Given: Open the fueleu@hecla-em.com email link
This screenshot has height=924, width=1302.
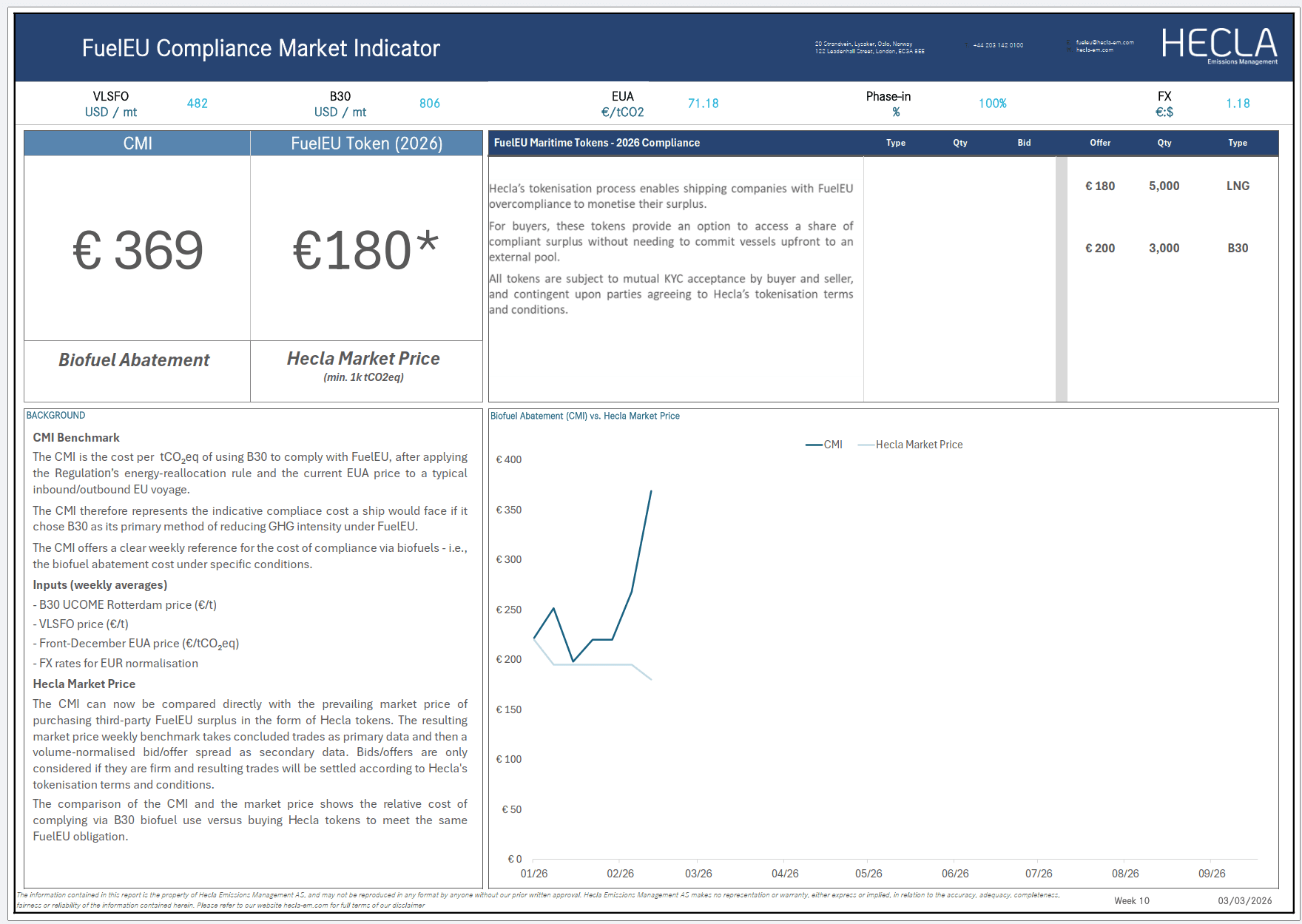Looking at the screenshot, I should coord(1104,42).
